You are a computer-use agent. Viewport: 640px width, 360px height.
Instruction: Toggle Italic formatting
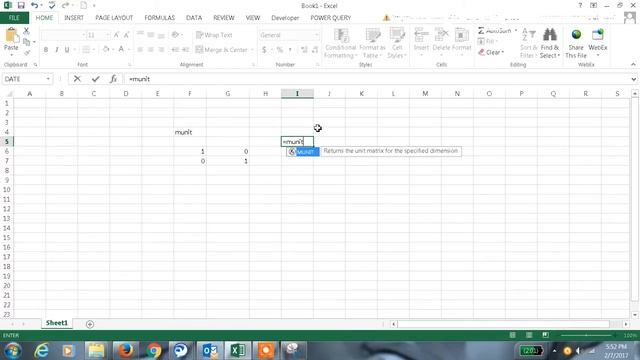tap(56, 49)
